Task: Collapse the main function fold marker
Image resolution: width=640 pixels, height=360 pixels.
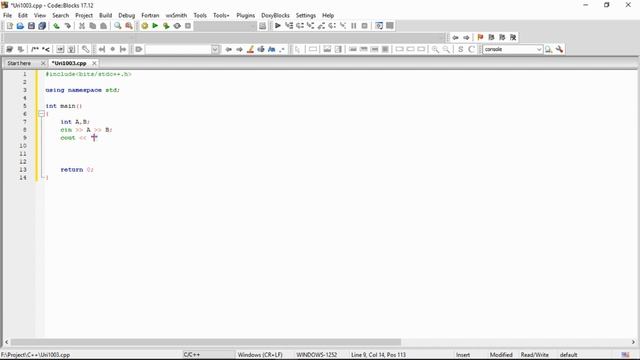Action: click(41, 114)
